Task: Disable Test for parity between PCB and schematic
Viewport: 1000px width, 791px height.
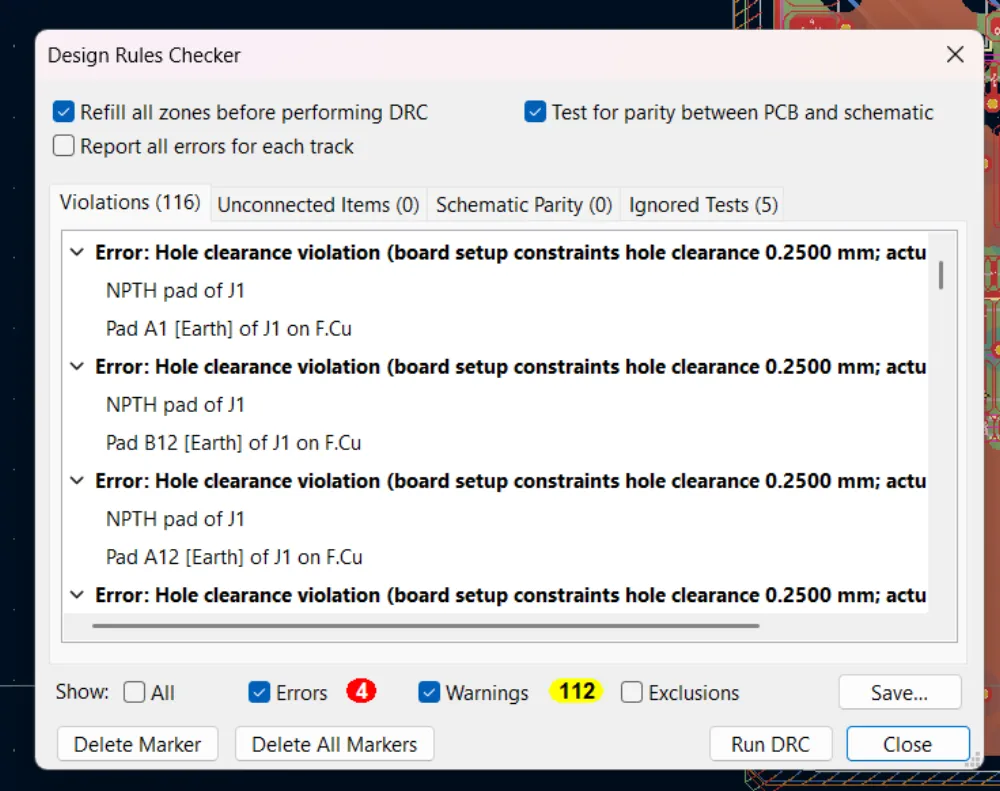Action: point(535,112)
